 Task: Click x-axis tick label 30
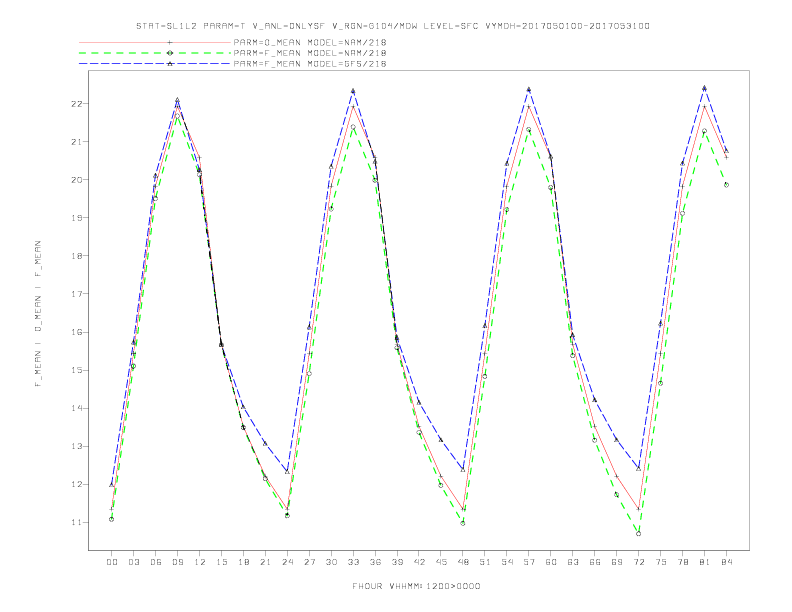click(x=331, y=562)
